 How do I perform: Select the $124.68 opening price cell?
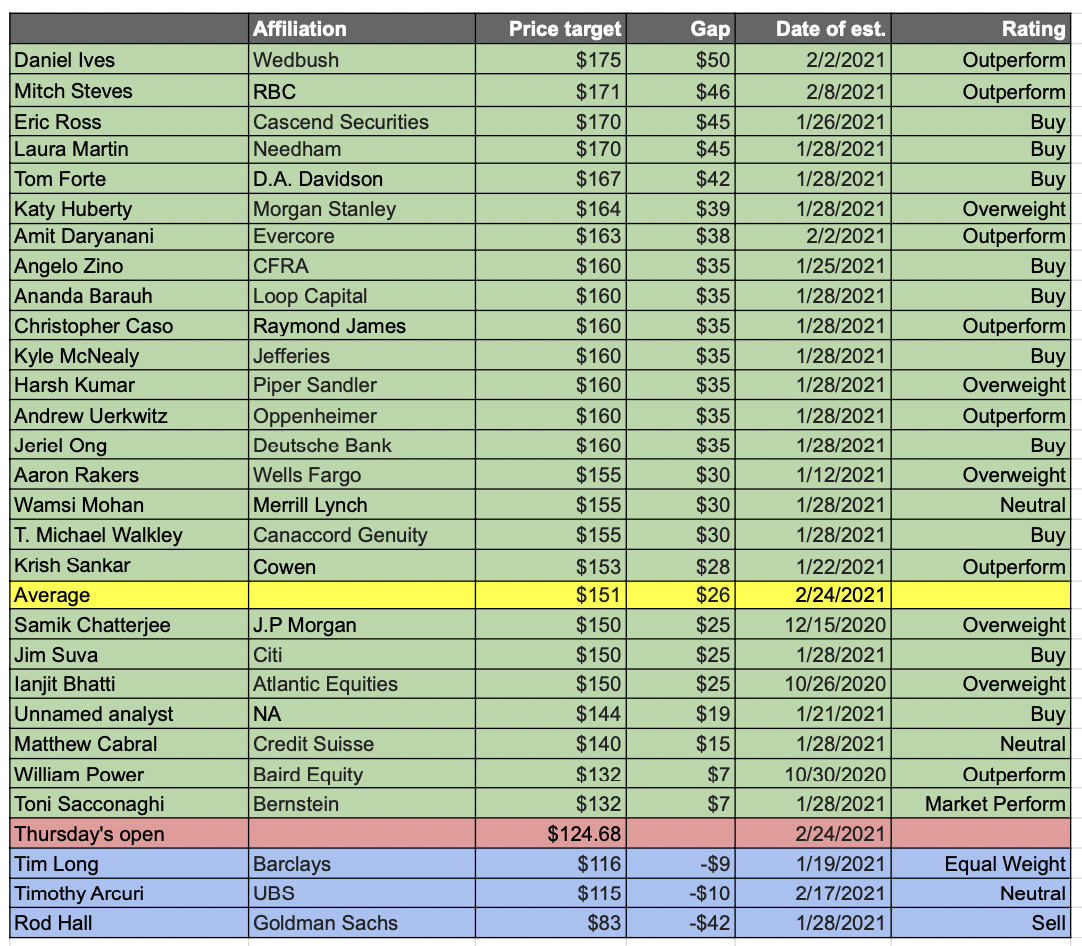(x=551, y=834)
